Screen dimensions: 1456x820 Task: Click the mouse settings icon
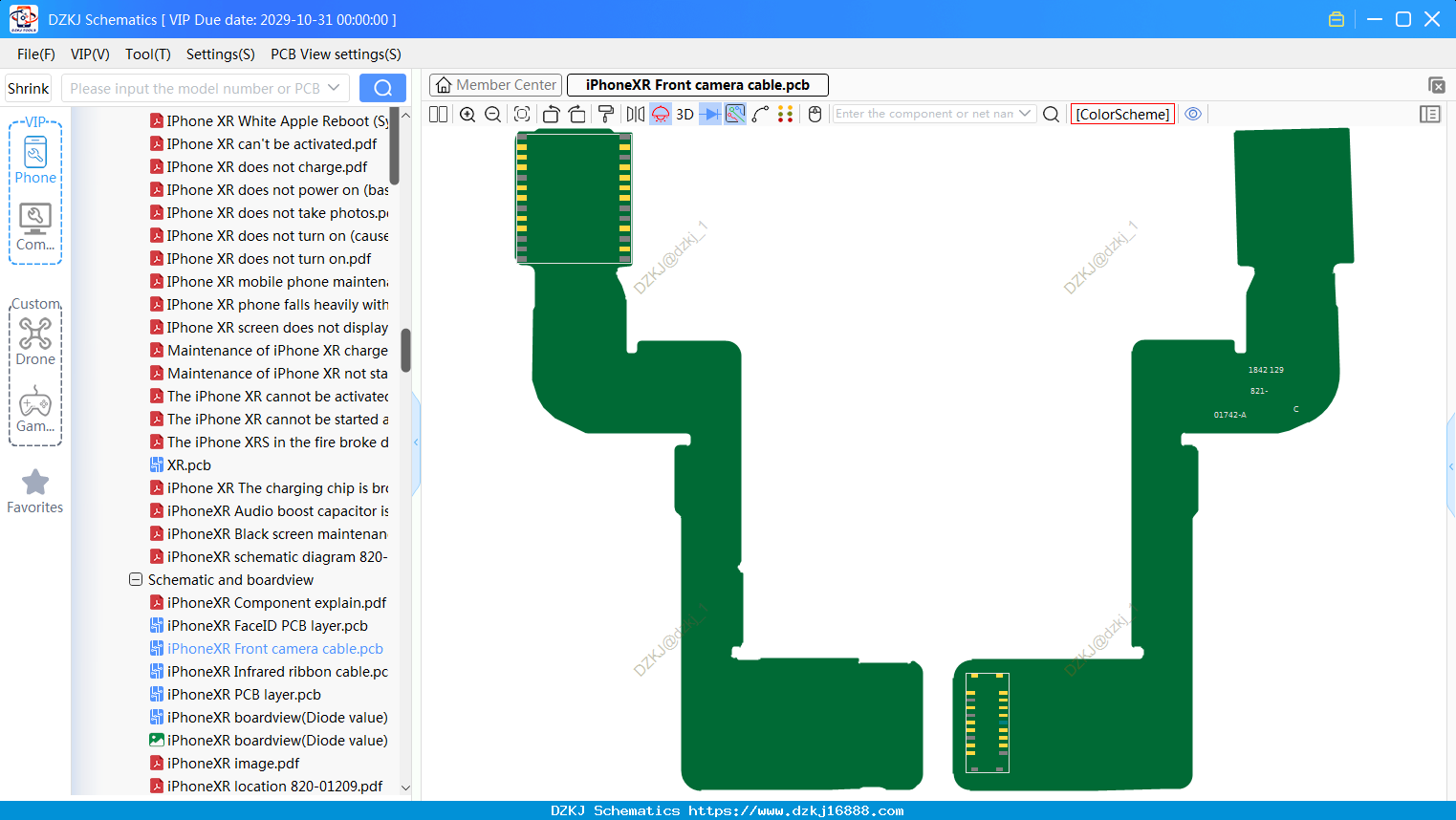tap(815, 114)
